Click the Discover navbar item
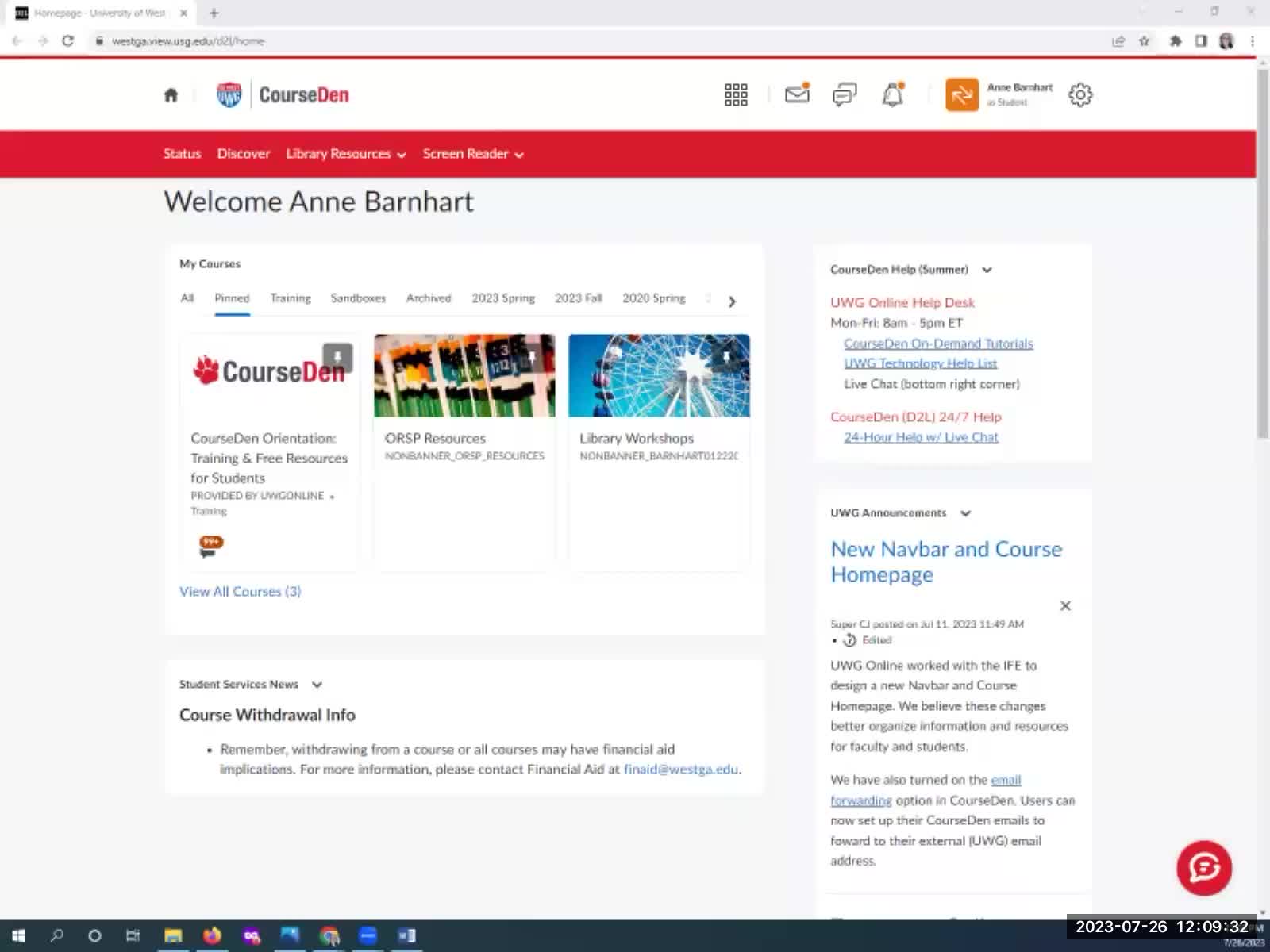The width and height of the screenshot is (1270, 952). tap(244, 154)
